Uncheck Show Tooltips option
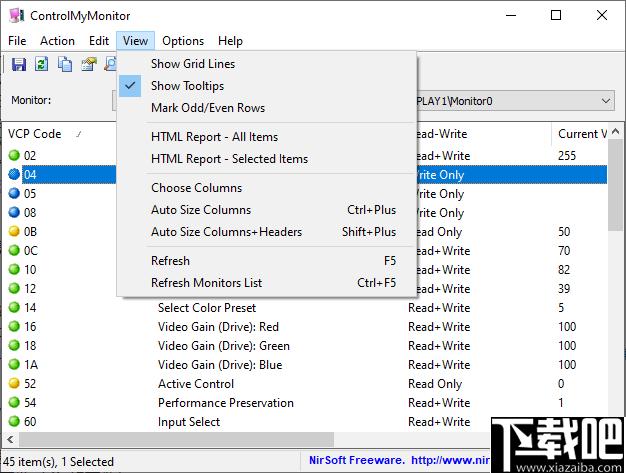 click(x=267, y=86)
